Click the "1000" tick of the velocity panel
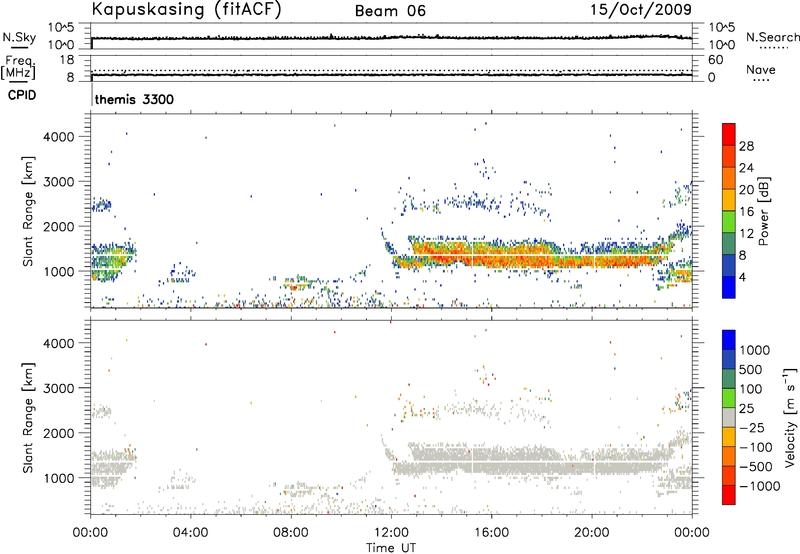 tap(59, 478)
